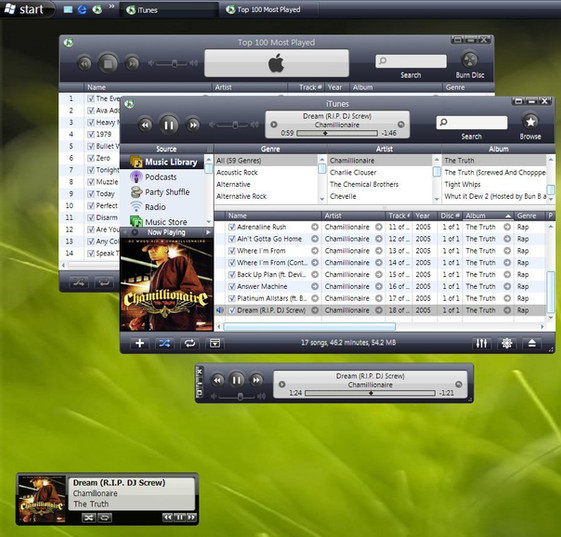Click previous track in Top 100 Most Played window

(x=84, y=64)
